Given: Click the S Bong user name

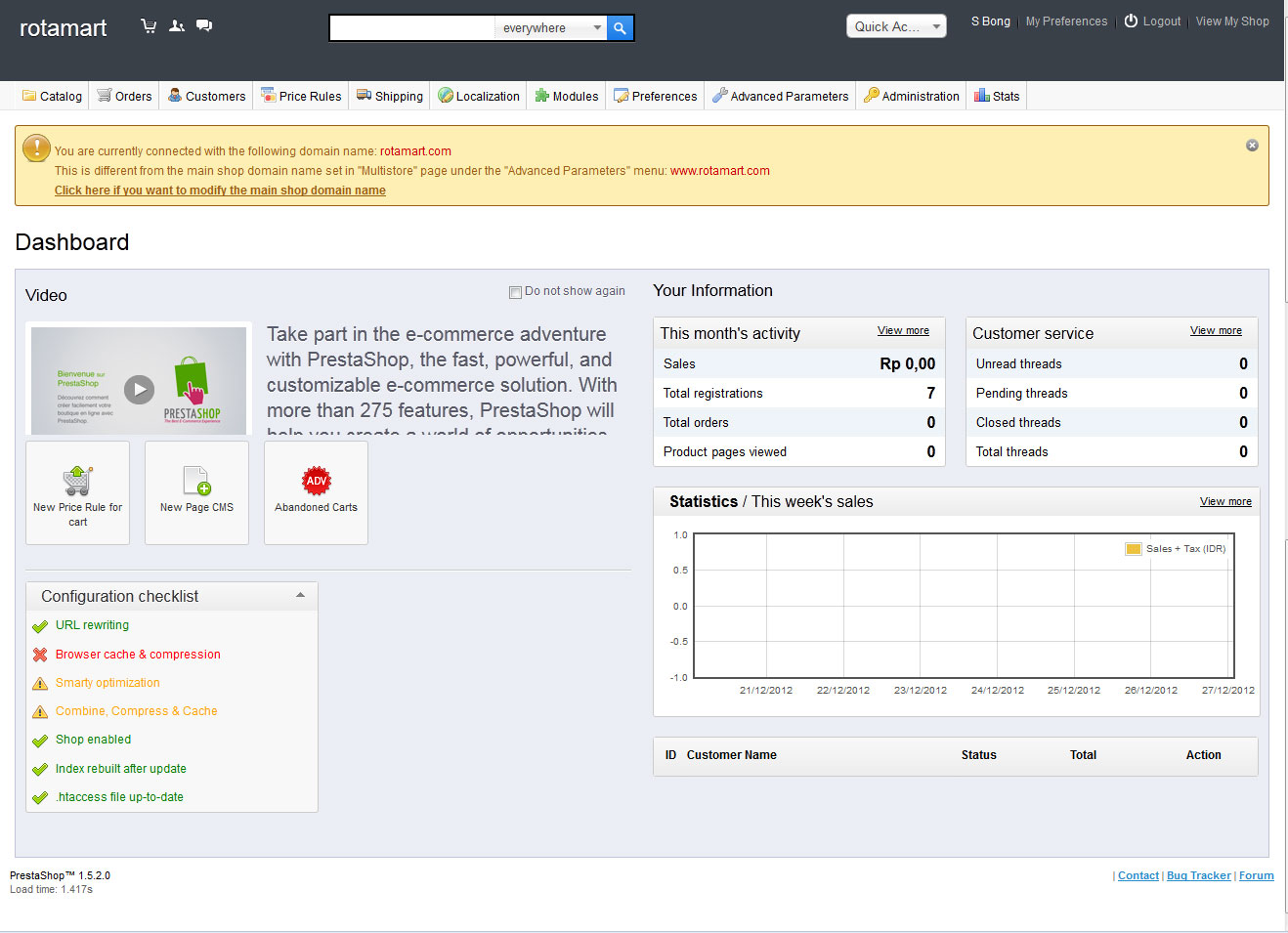Looking at the screenshot, I should tap(991, 21).
